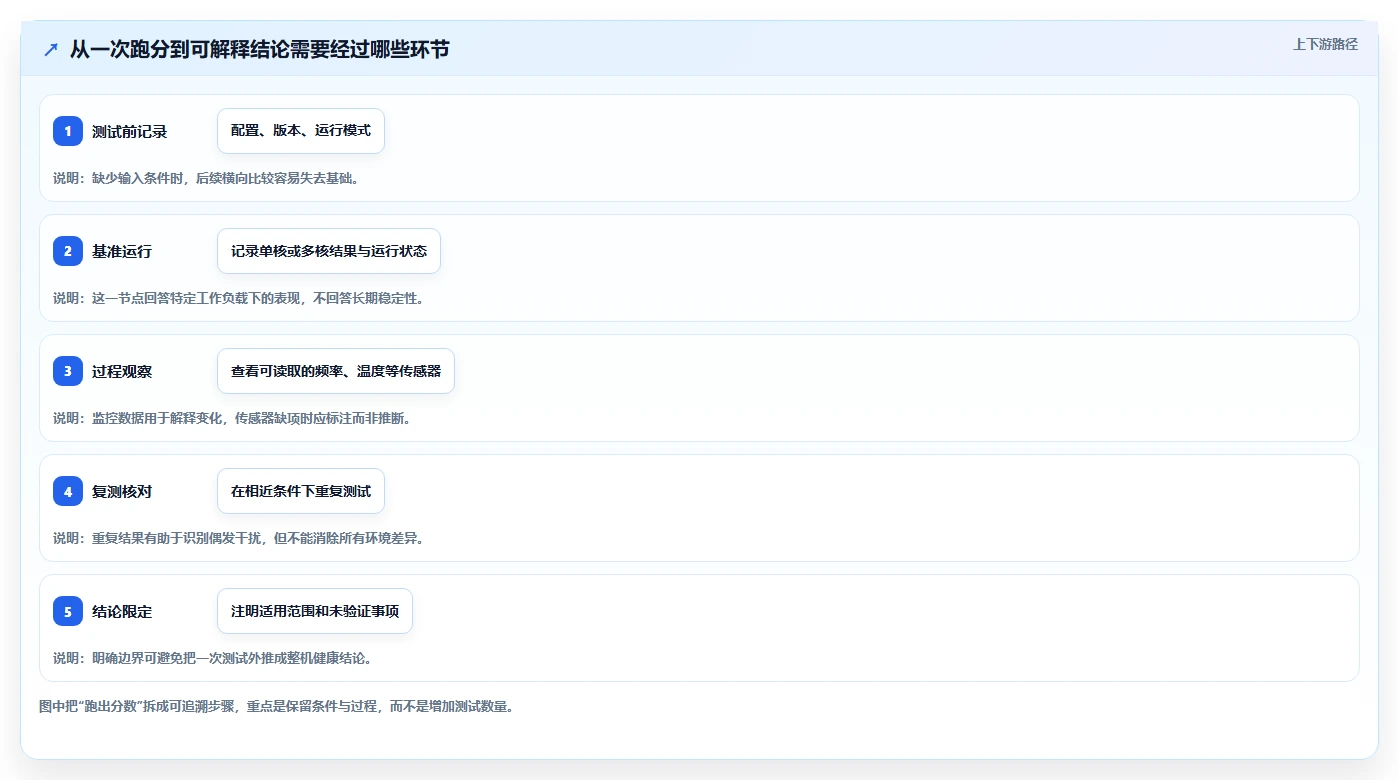
Task: Click the note about 监控数据用于解释变化
Action: click(232, 418)
